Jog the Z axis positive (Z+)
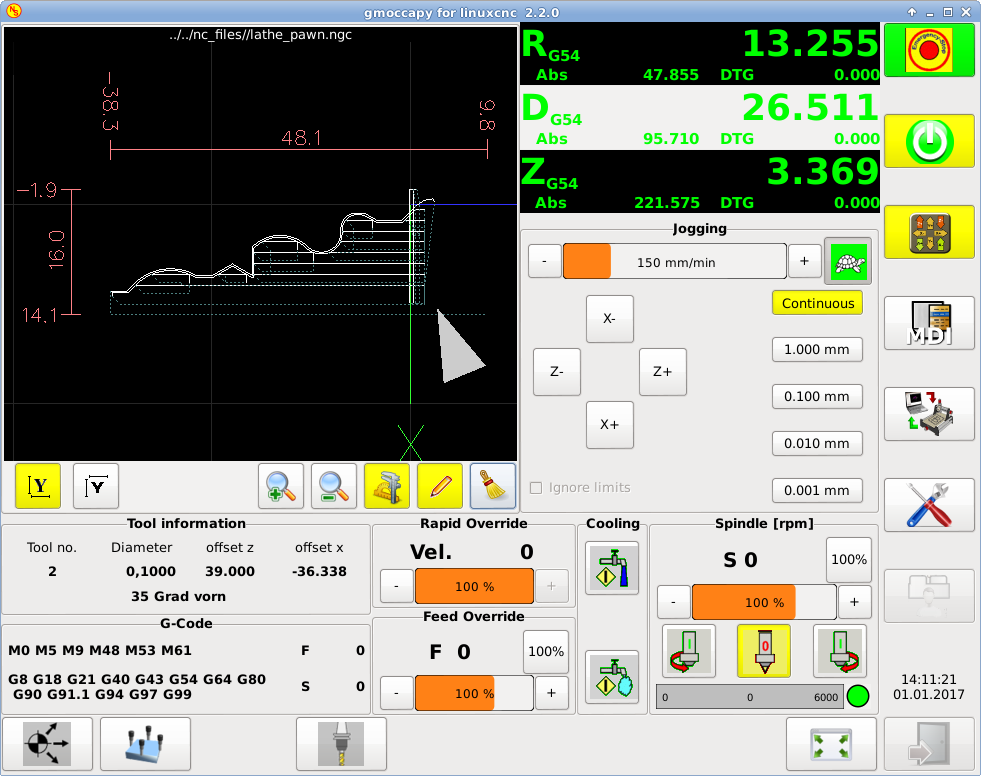 click(x=663, y=372)
